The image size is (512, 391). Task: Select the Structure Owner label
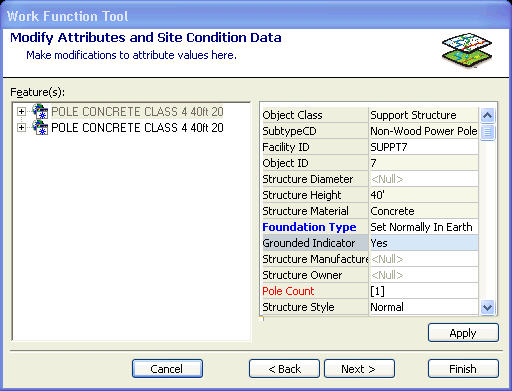[x=315, y=275]
